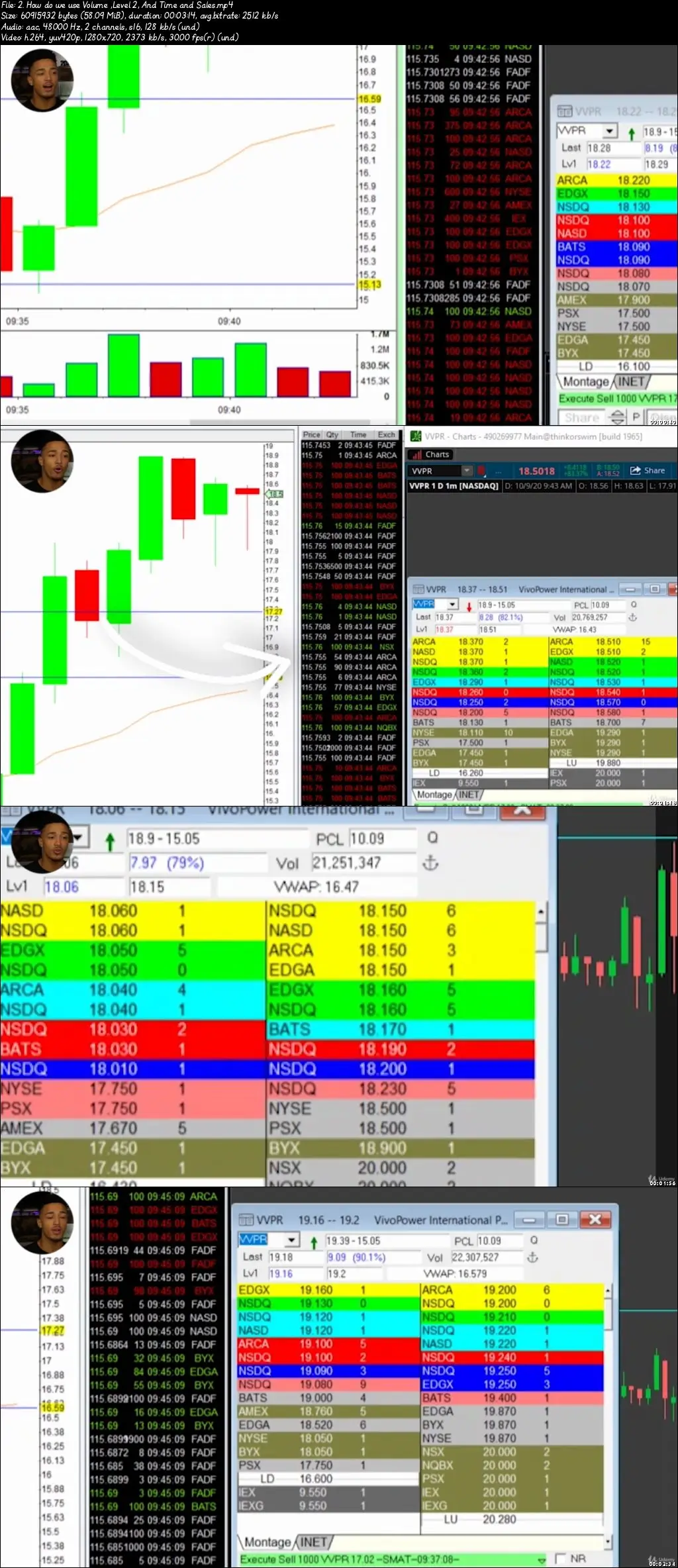Click the Q icon beside PCL 10.09 in the zoomed window
The height and width of the screenshot is (1568, 678).
click(432, 838)
